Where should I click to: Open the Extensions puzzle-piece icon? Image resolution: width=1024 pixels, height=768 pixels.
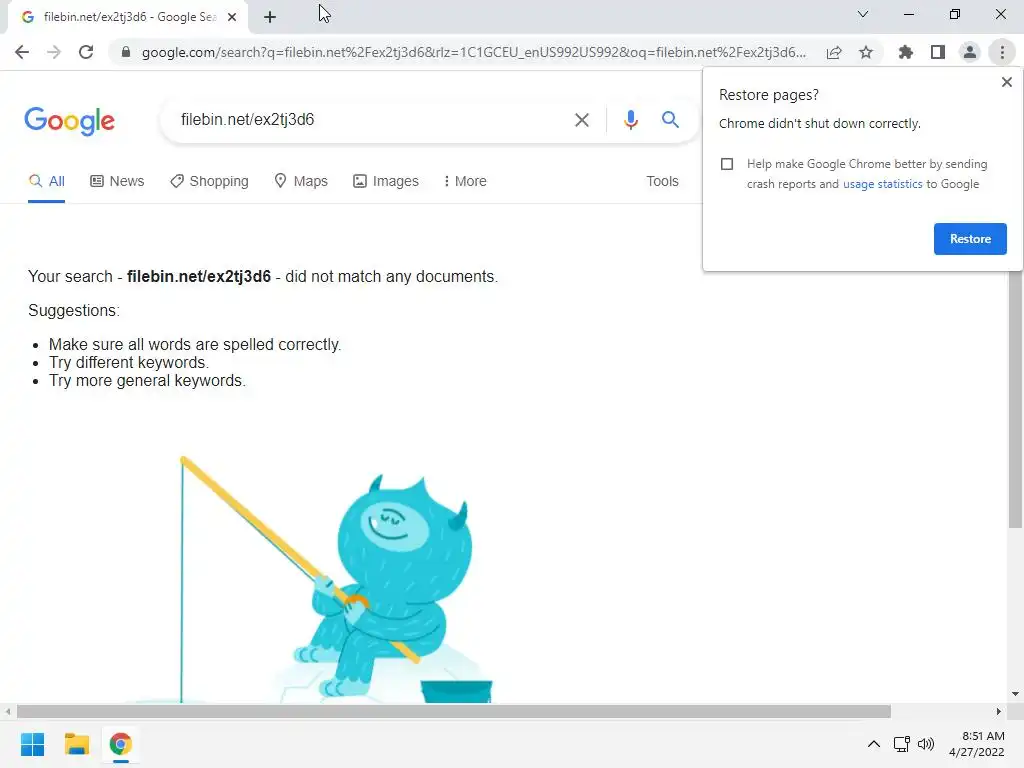coord(906,52)
